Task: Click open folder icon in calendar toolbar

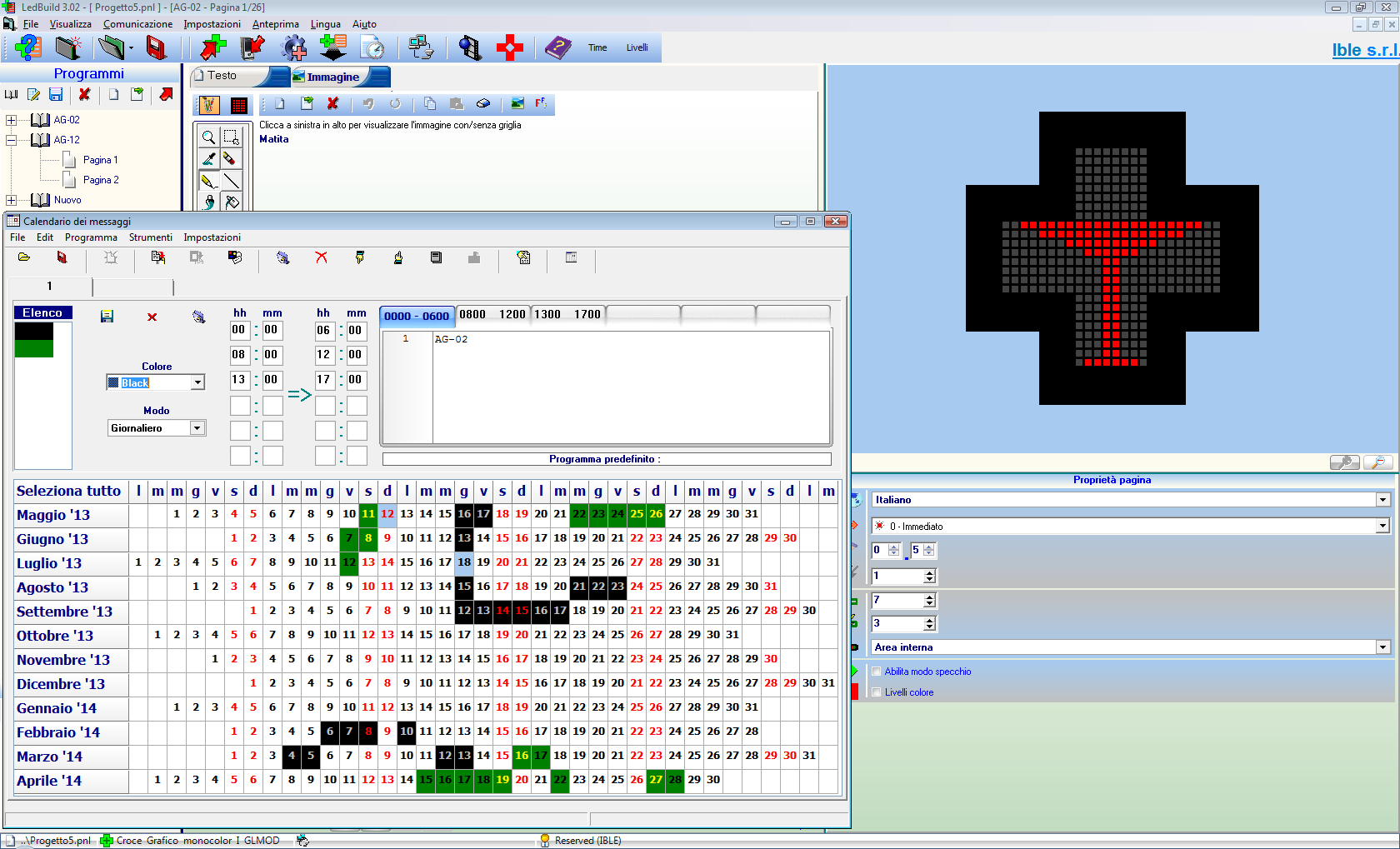Action: (x=24, y=257)
